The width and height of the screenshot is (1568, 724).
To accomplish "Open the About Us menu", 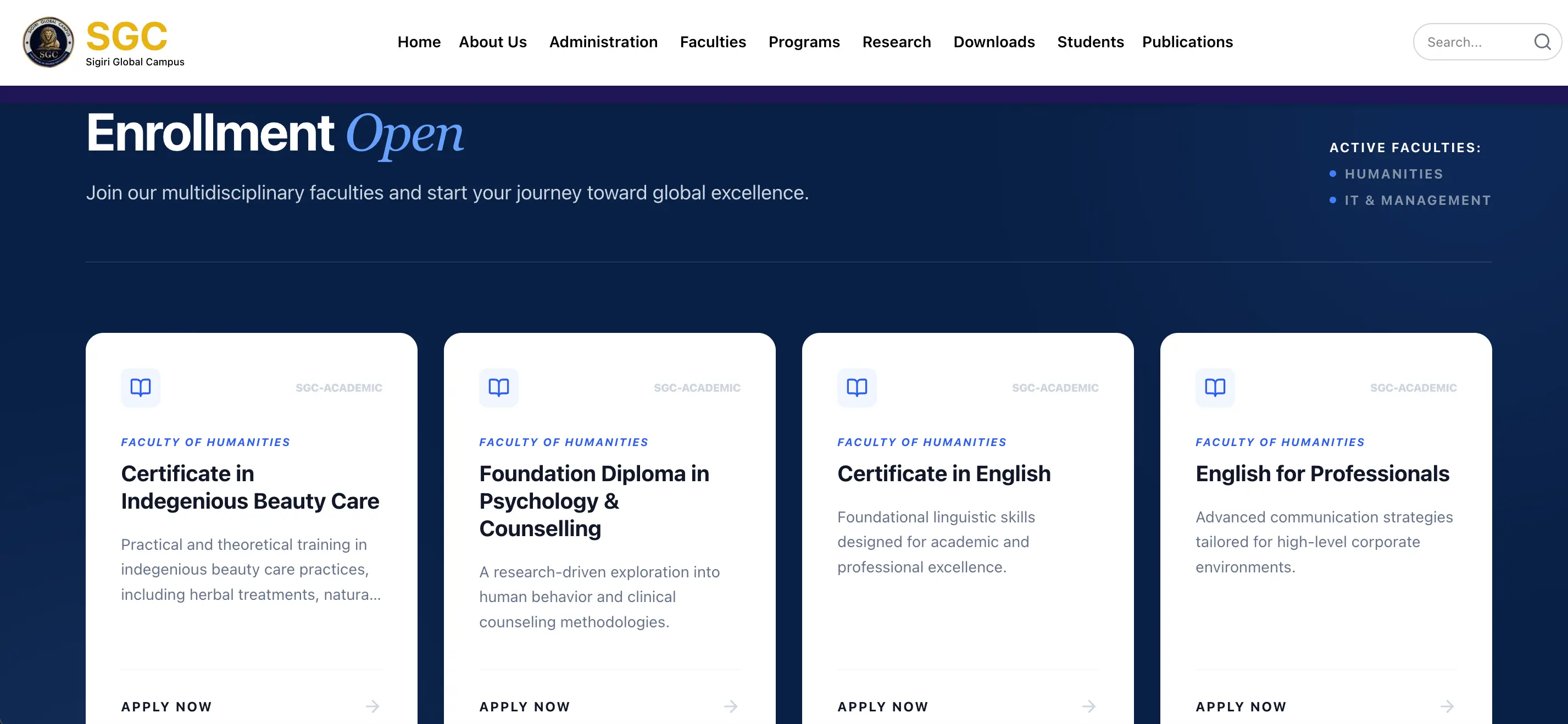I will [x=492, y=42].
